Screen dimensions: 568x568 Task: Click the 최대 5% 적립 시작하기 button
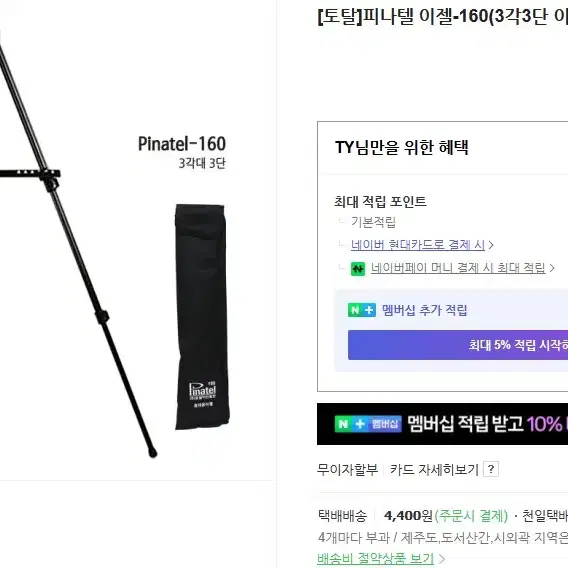pyautogui.click(x=458, y=345)
